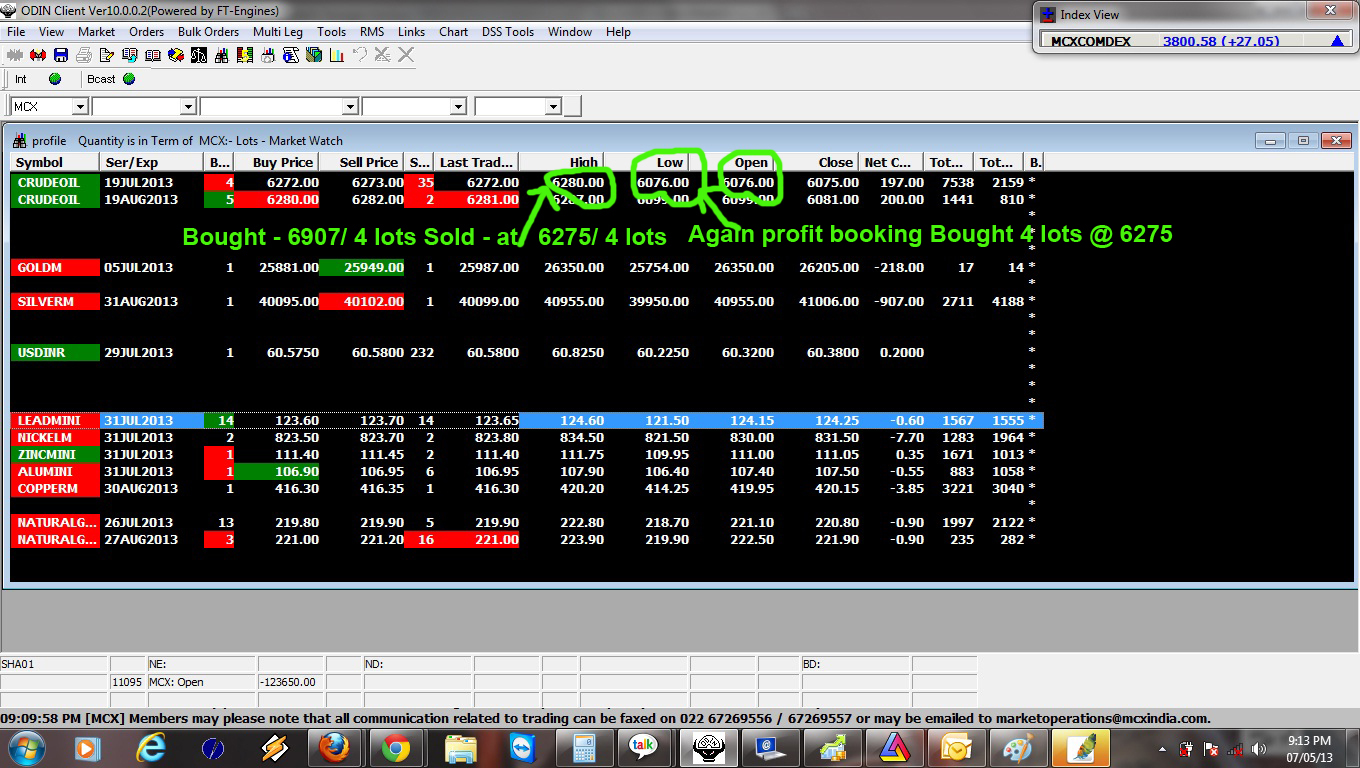Click the Buy Price column header
Screen dimensions: 1360x768
[x=276, y=162]
